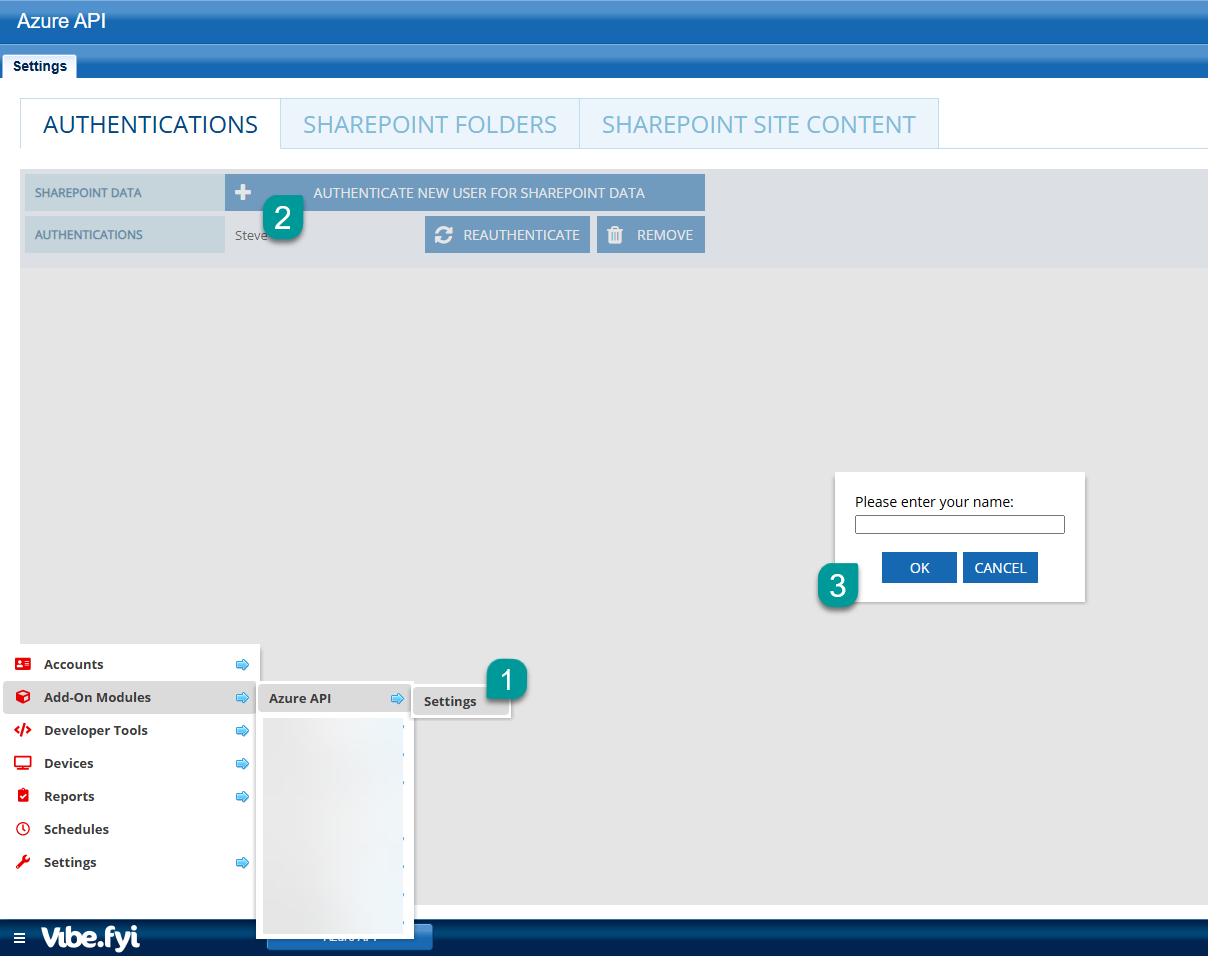The height and width of the screenshot is (956, 1208).
Task: Expand the Azure API submenu arrow
Action: (x=397, y=698)
